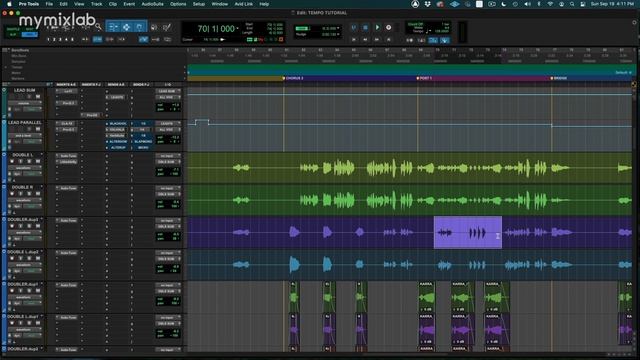Toggle Grid edit mode
640x360 pixels.
pos(29,35)
